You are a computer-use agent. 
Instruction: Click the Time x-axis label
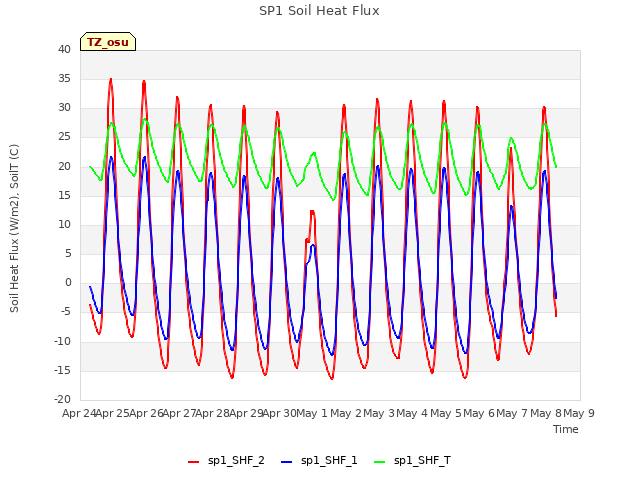[x=566, y=429]
